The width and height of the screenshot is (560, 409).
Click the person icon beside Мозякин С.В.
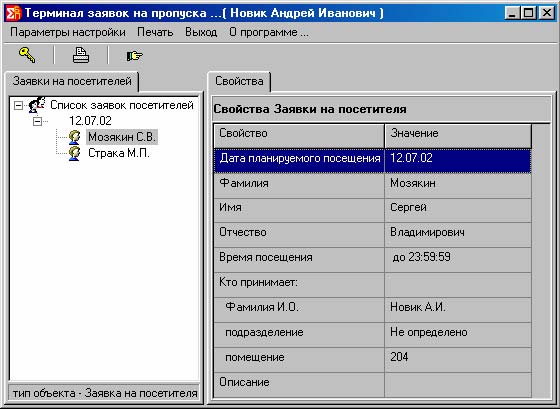74,137
